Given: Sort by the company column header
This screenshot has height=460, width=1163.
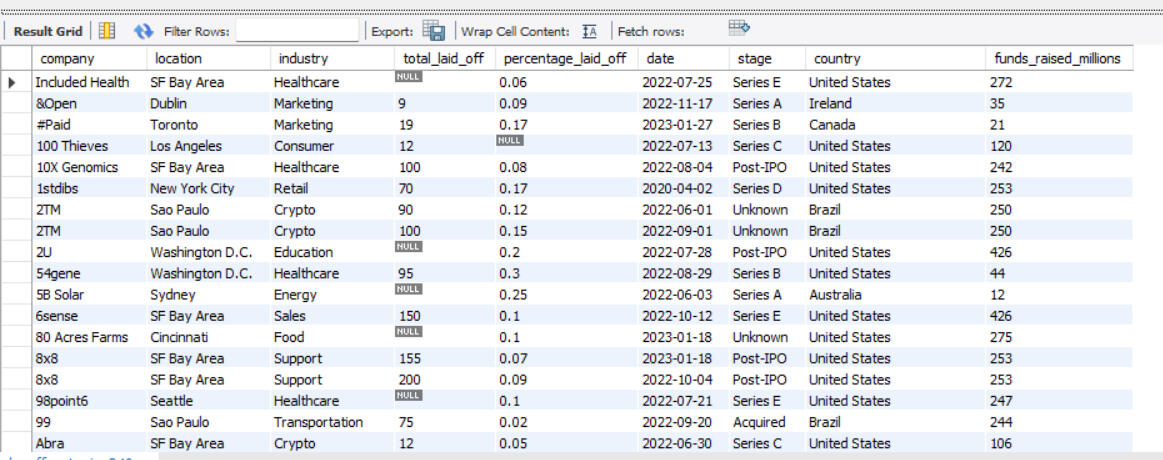Looking at the screenshot, I should tap(67, 59).
